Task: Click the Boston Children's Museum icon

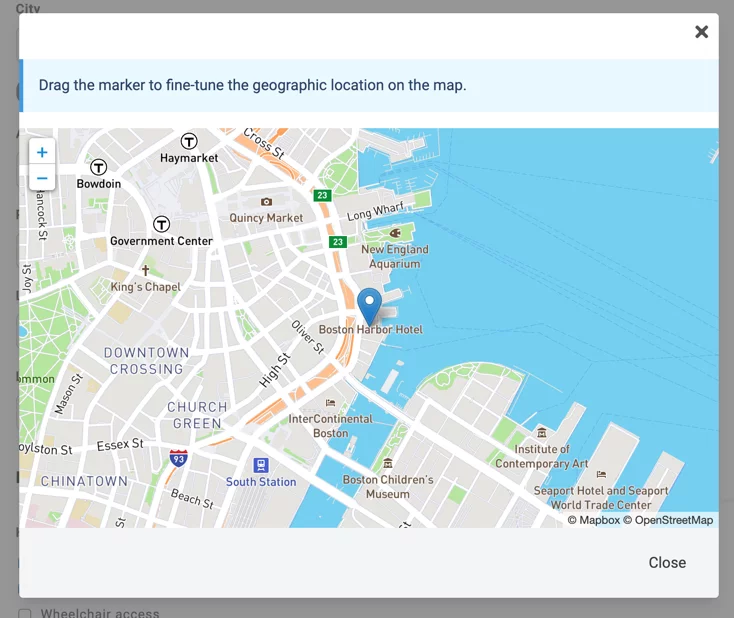Action: [388, 463]
